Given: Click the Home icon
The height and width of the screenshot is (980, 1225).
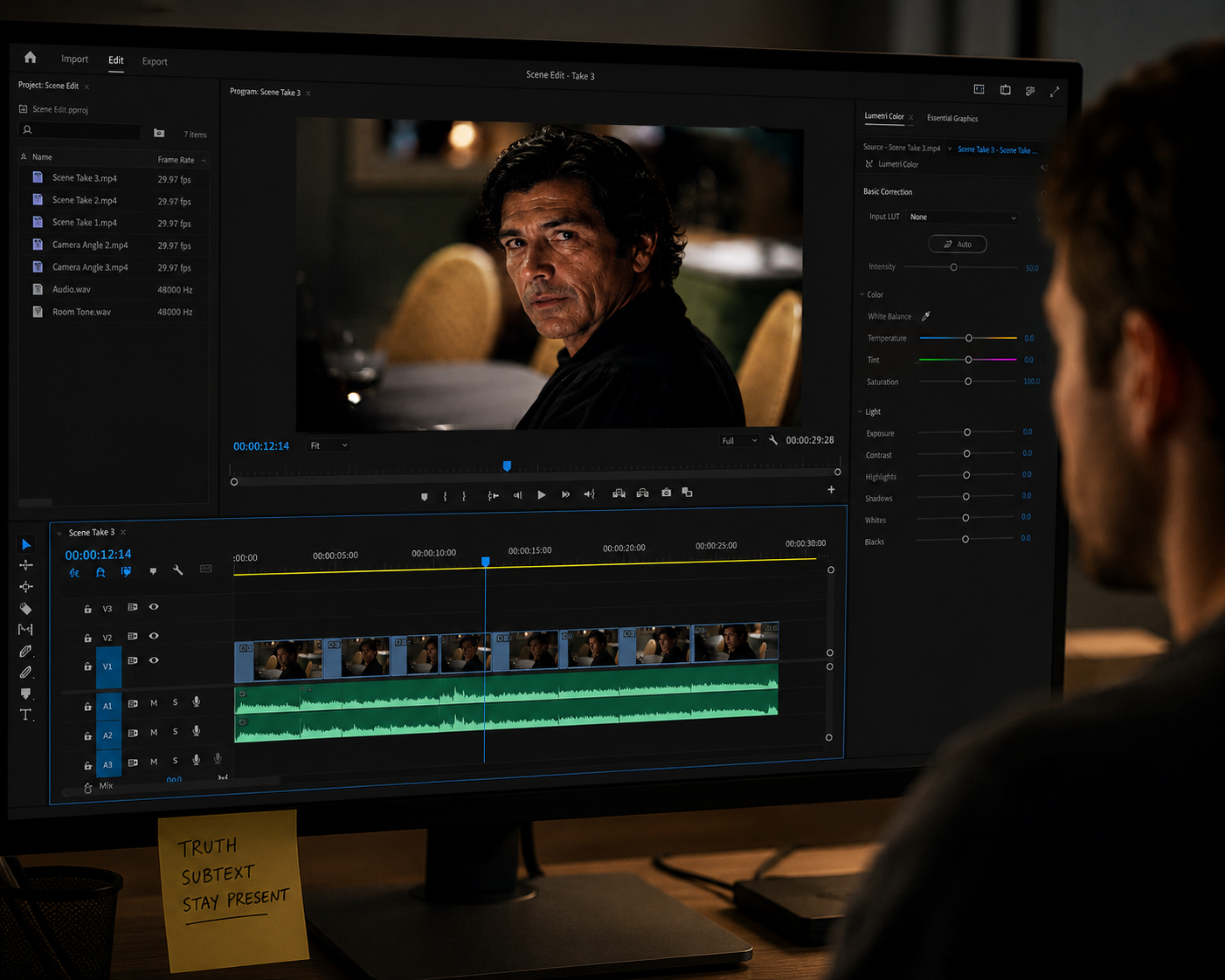Looking at the screenshot, I should 30,57.
